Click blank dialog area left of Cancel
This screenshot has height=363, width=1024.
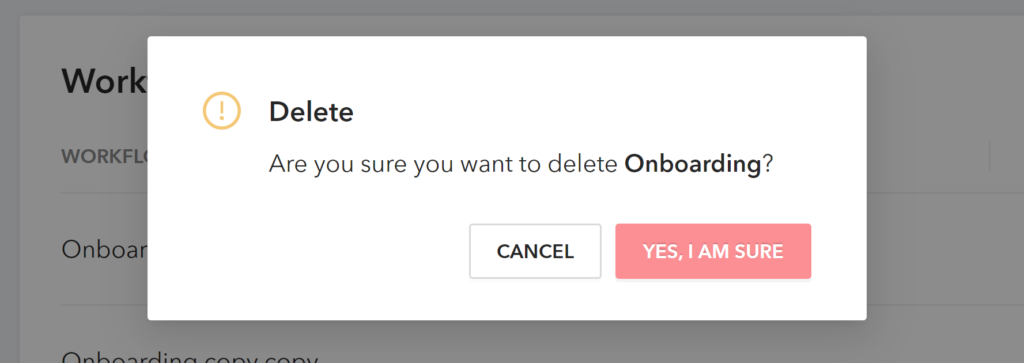click(x=307, y=251)
